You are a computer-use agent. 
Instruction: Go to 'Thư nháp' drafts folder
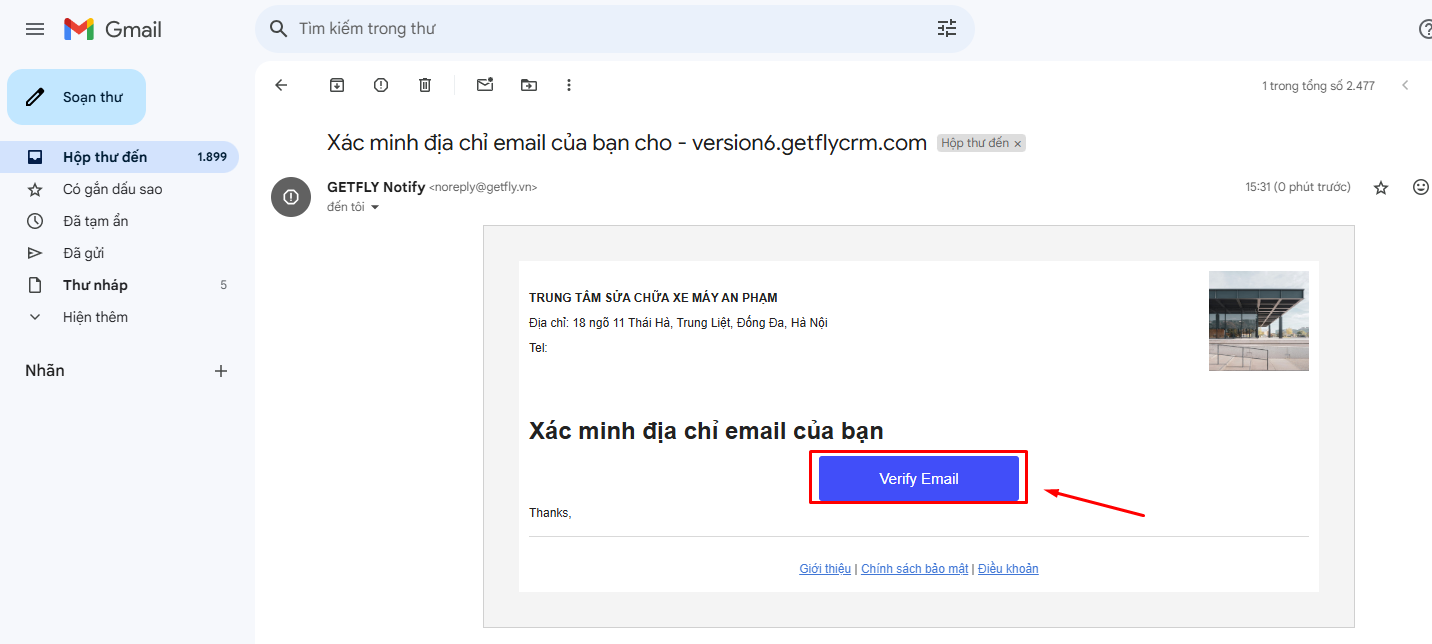[x=95, y=285]
